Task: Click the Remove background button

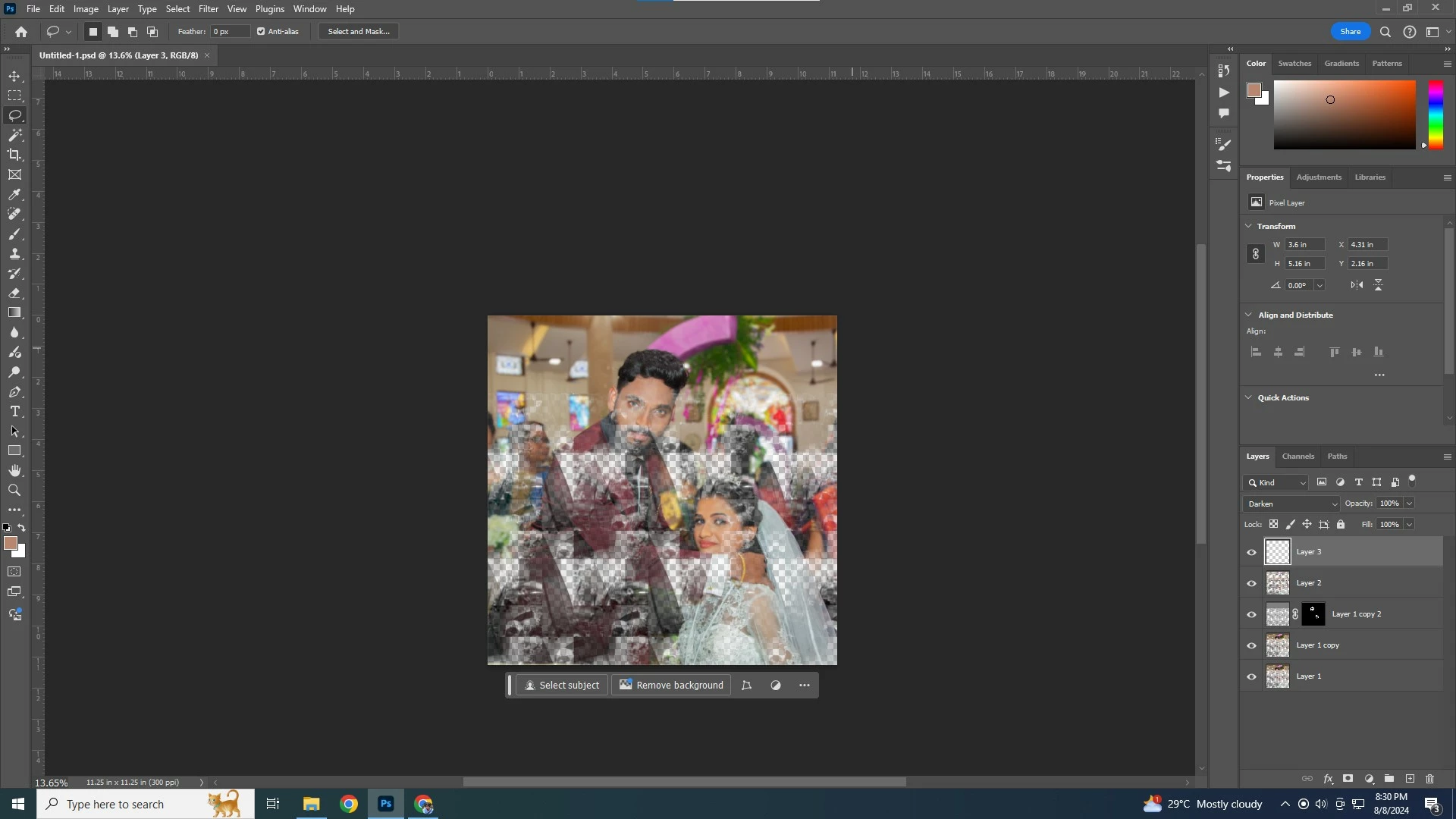Action: [671, 686]
